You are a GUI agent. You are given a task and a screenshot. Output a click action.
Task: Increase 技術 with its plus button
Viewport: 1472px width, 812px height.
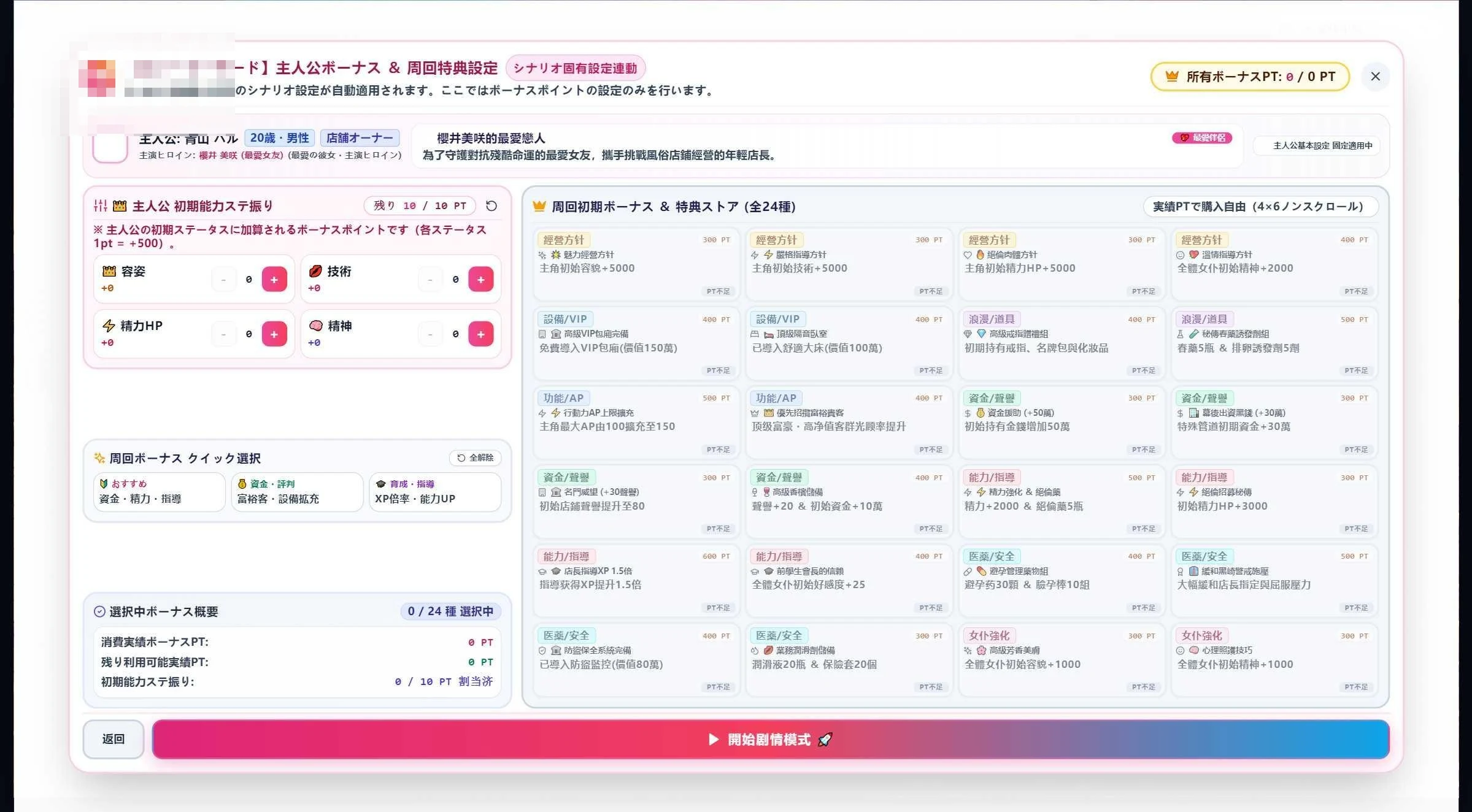(481, 280)
